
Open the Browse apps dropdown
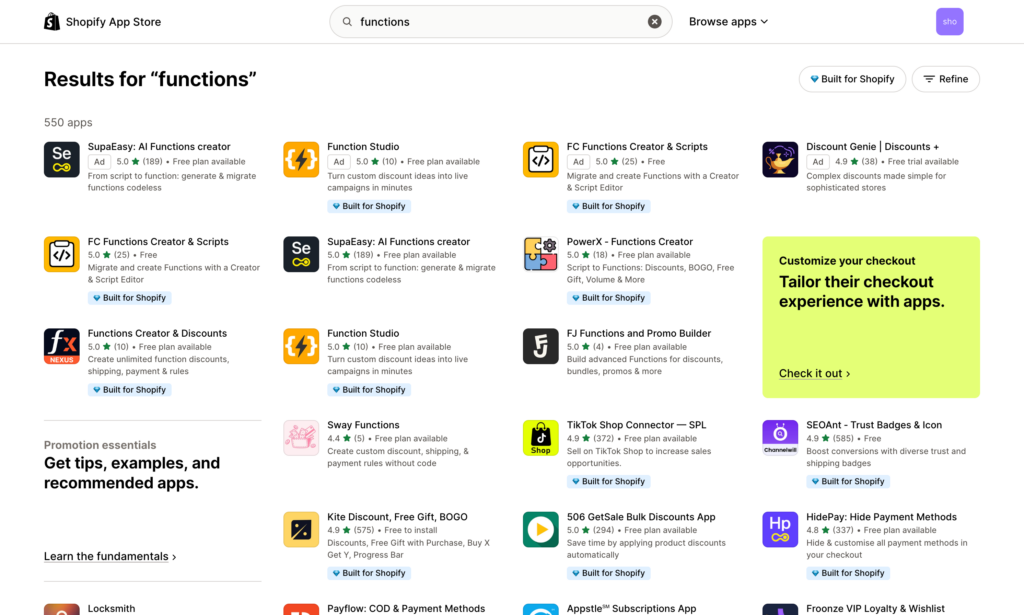[x=728, y=22]
